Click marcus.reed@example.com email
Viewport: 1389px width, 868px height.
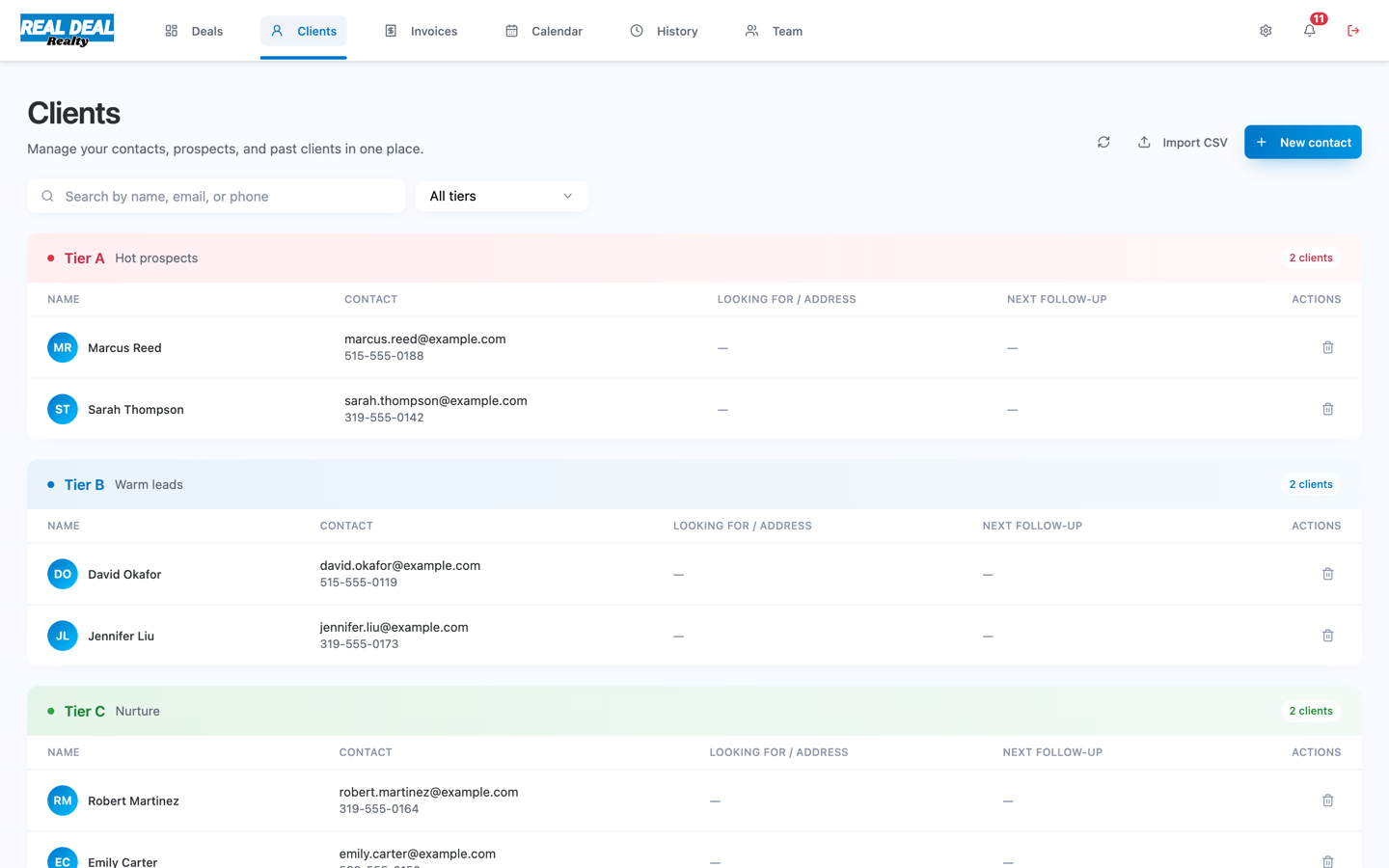click(425, 339)
